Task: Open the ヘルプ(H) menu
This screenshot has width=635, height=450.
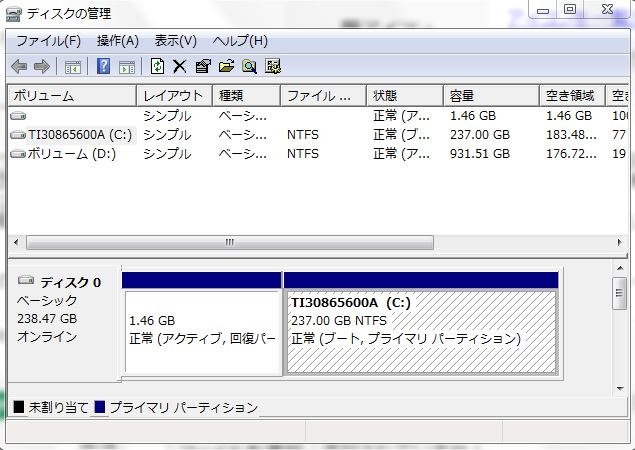Action: pos(240,41)
